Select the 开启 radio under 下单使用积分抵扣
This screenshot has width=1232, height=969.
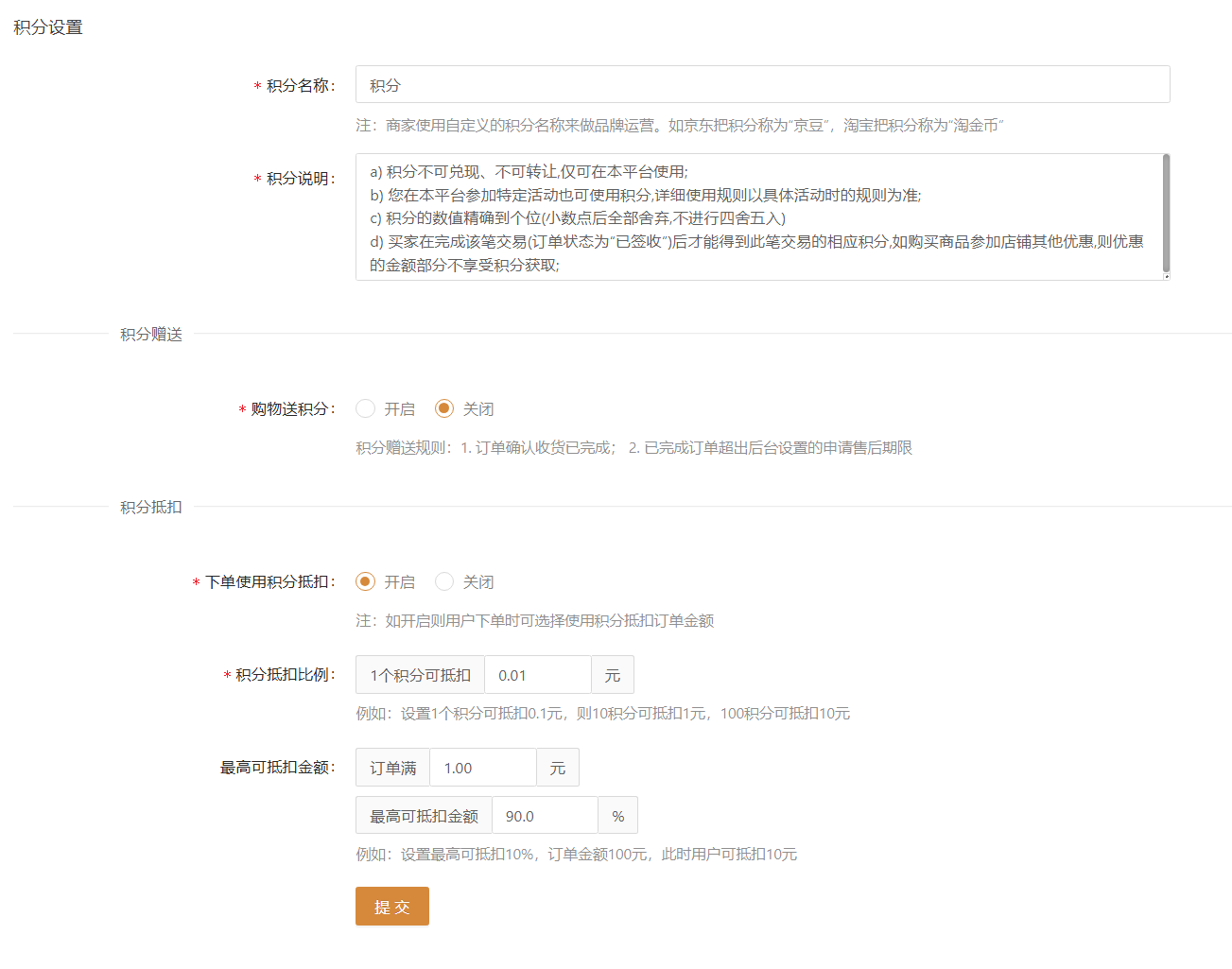tap(366, 581)
